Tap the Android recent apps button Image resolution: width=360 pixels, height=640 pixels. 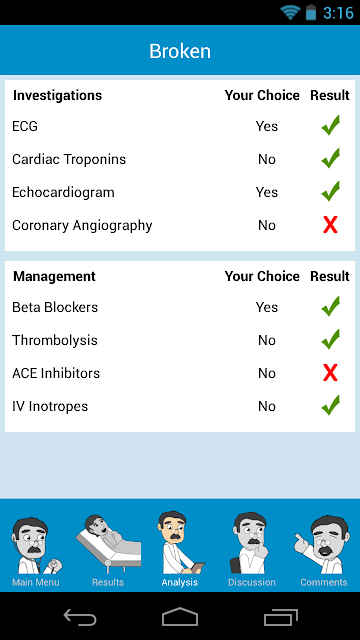(x=280, y=617)
